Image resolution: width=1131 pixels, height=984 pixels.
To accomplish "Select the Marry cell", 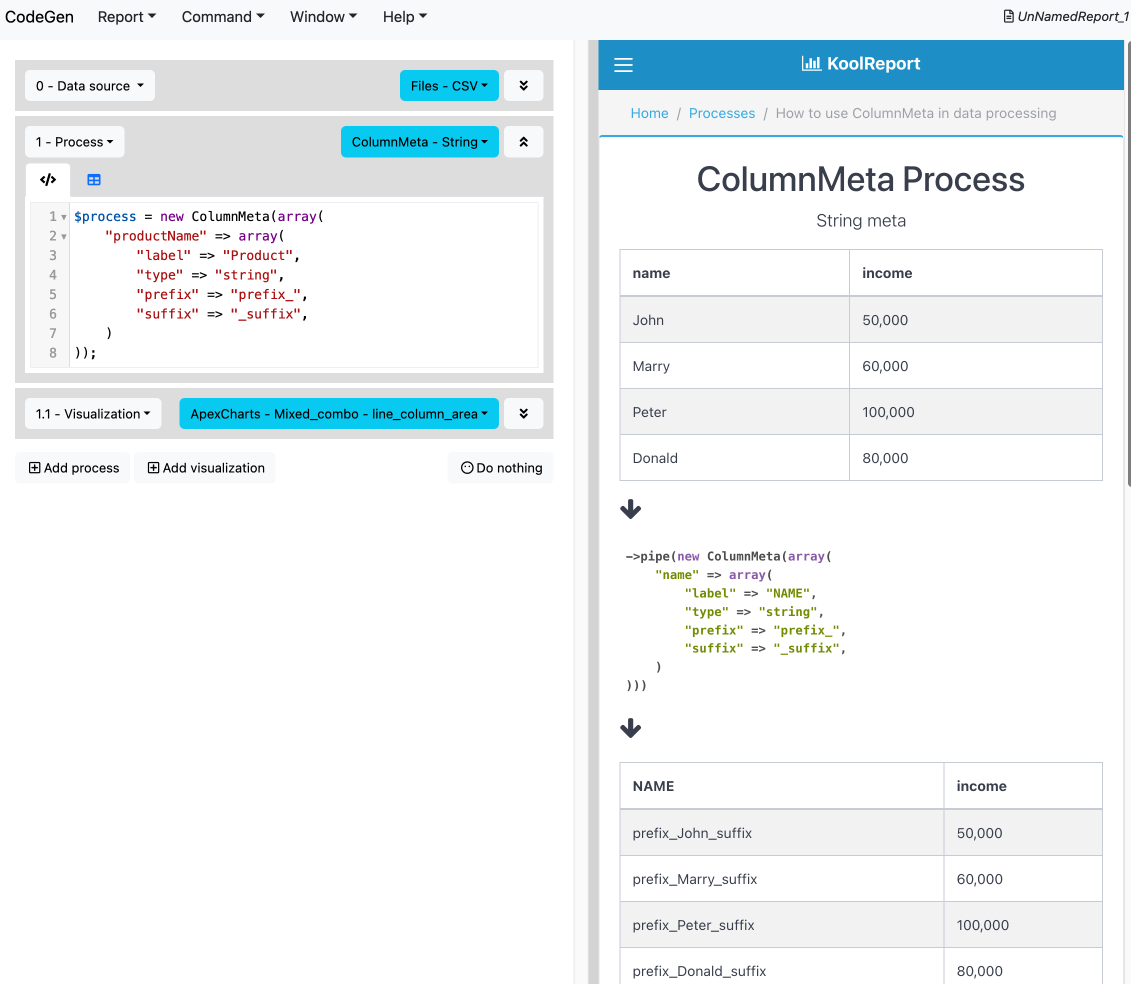I will click(734, 366).
